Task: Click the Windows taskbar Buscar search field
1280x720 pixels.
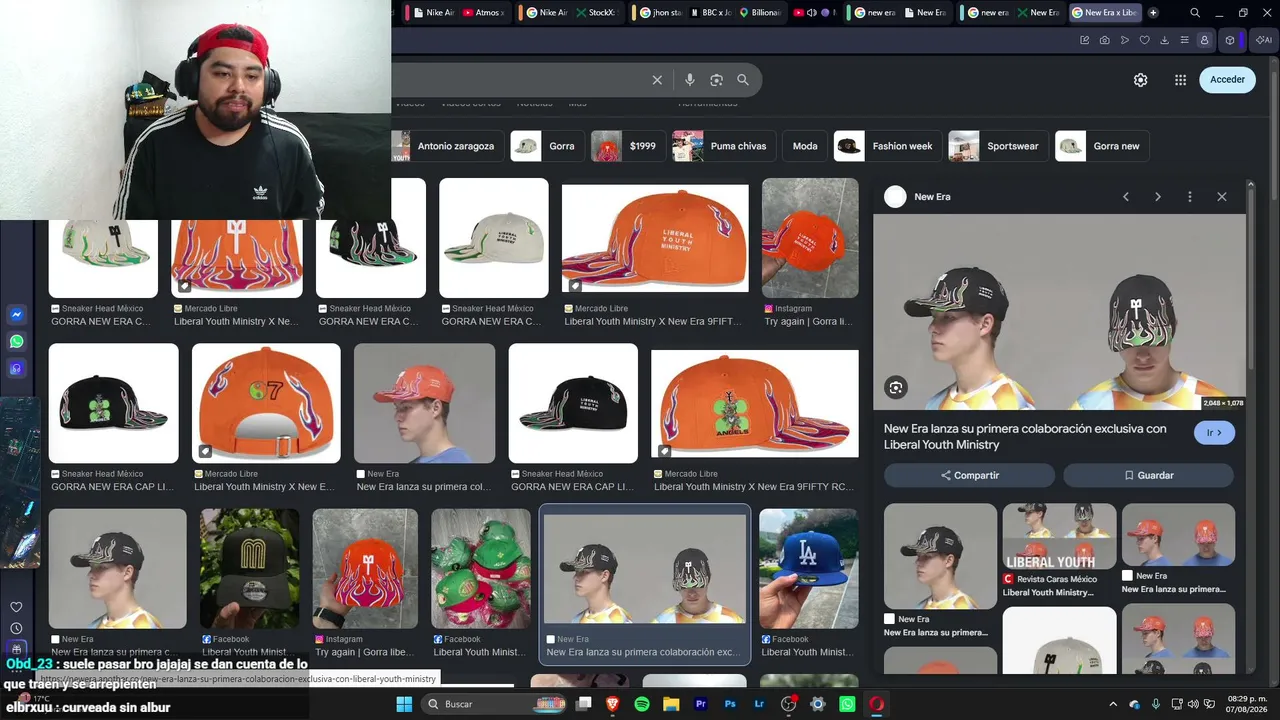Action: click(x=495, y=704)
